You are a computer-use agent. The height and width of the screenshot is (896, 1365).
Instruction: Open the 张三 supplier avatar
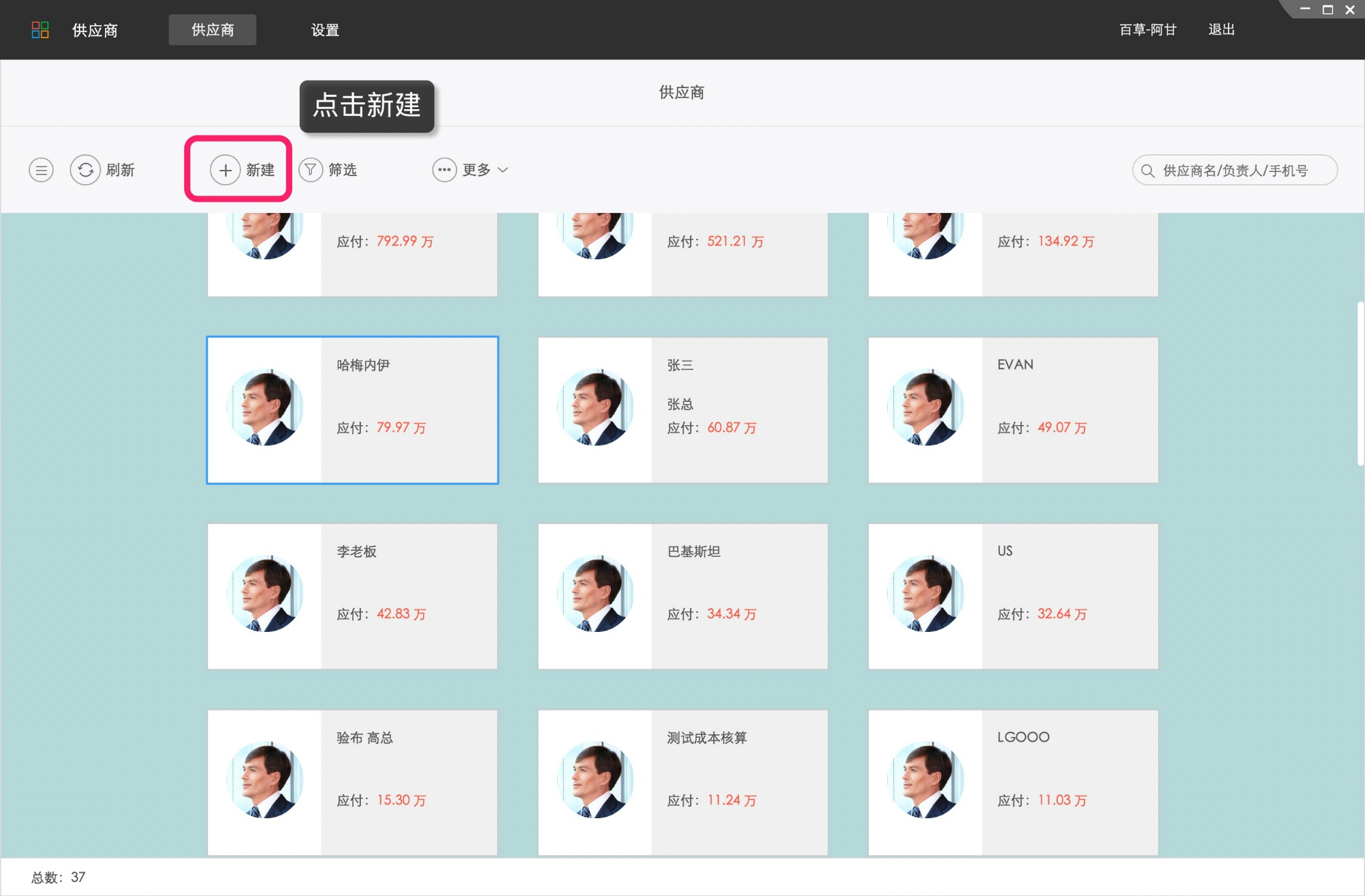point(595,407)
